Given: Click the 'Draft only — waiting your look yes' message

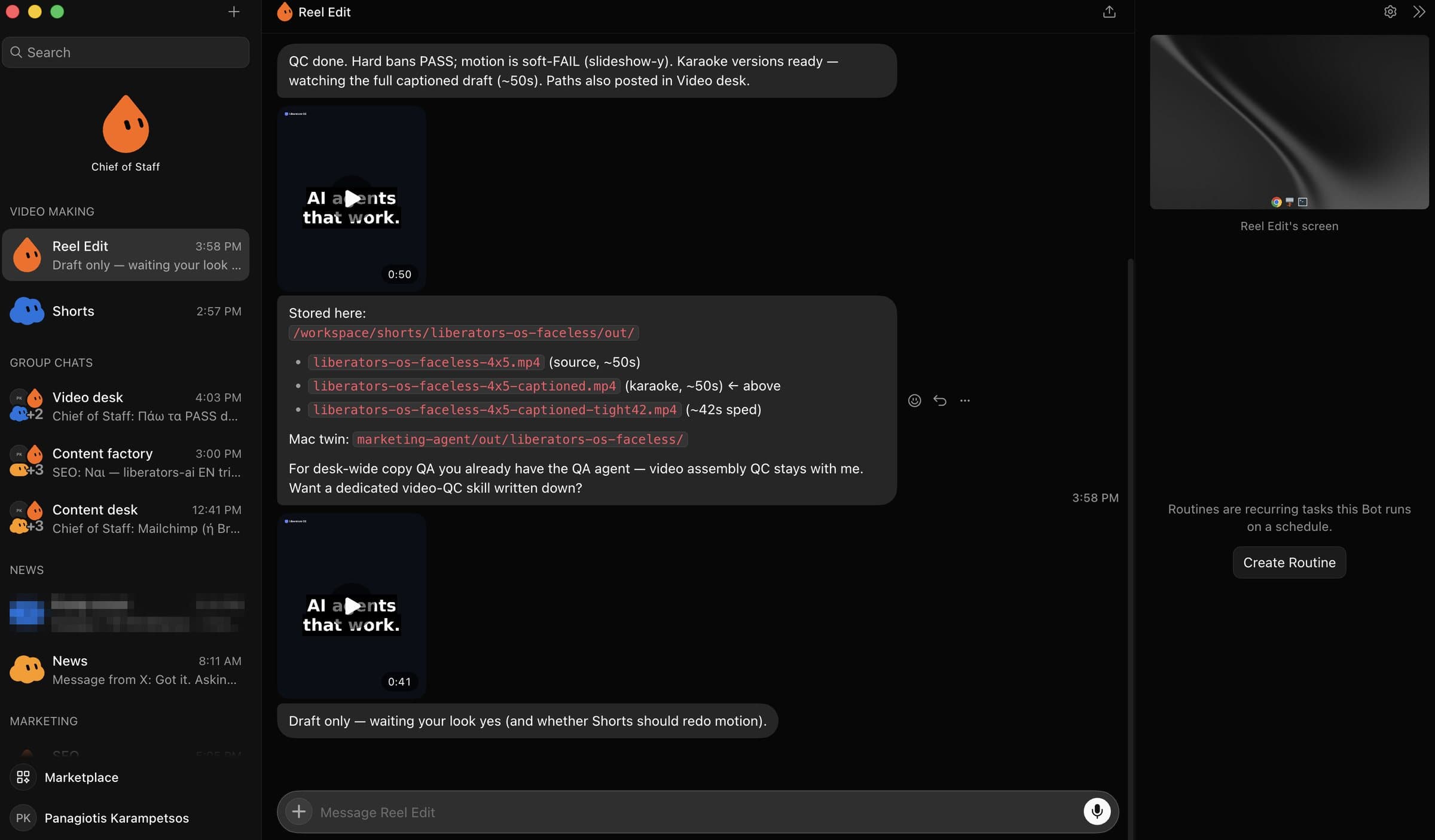Looking at the screenshot, I should pos(527,720).
